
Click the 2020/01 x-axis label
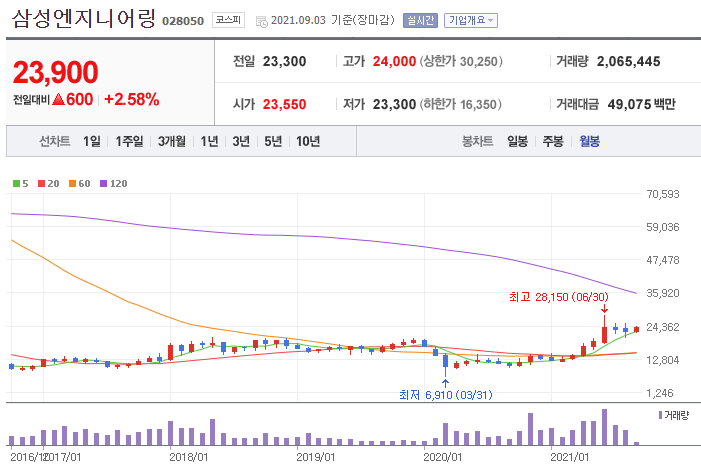coord(443,457)
